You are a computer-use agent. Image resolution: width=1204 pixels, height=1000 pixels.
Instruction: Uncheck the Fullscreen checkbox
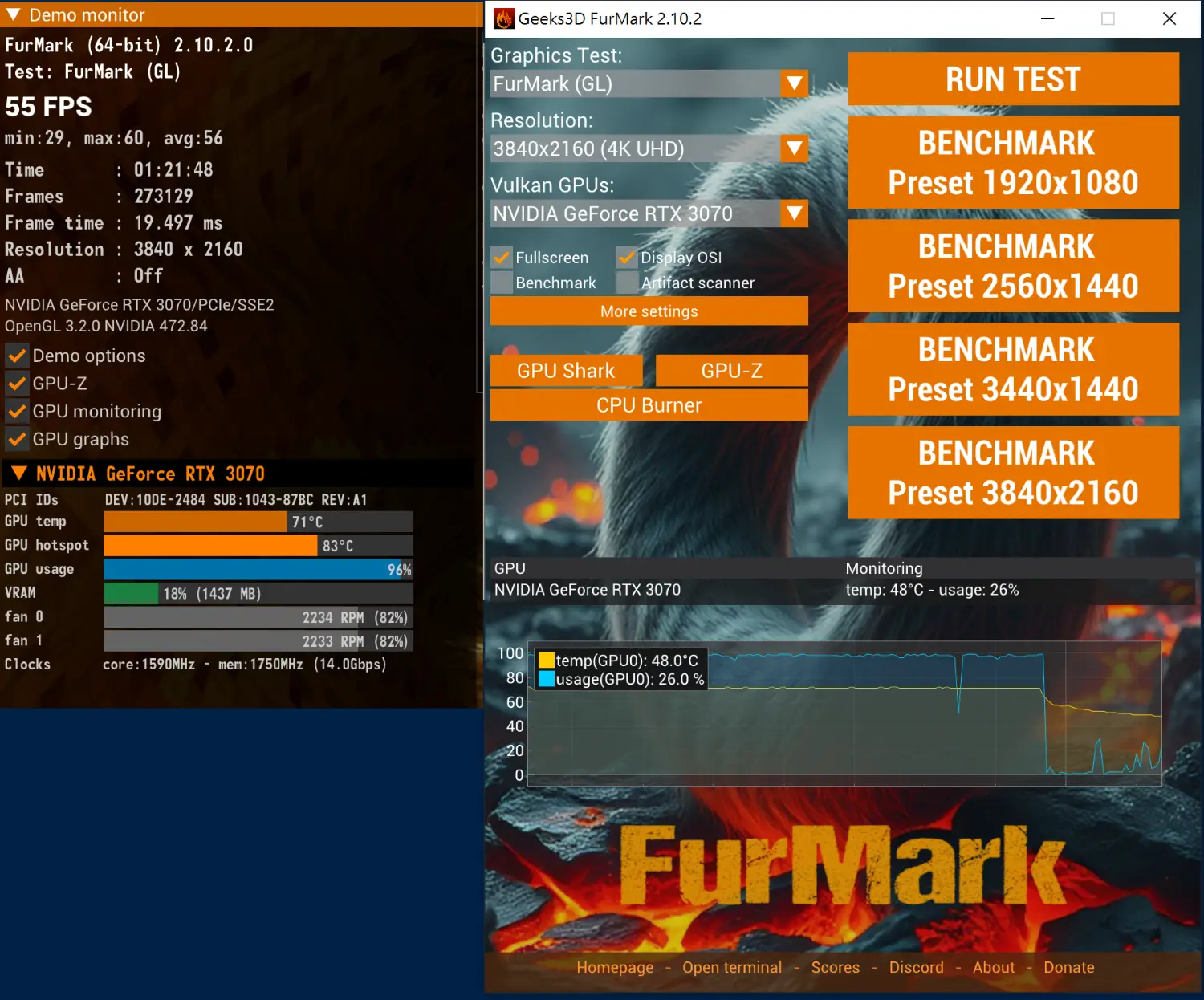(x=502, y=258)
